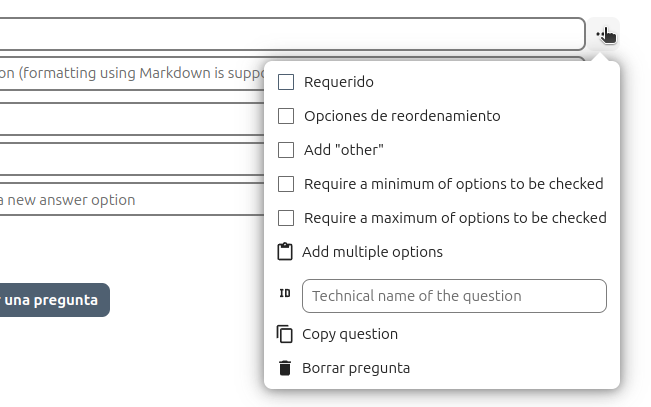Click the question title text field
This screenshot has width=651, height=407.
pyautogui.click(x=290, y=34)
